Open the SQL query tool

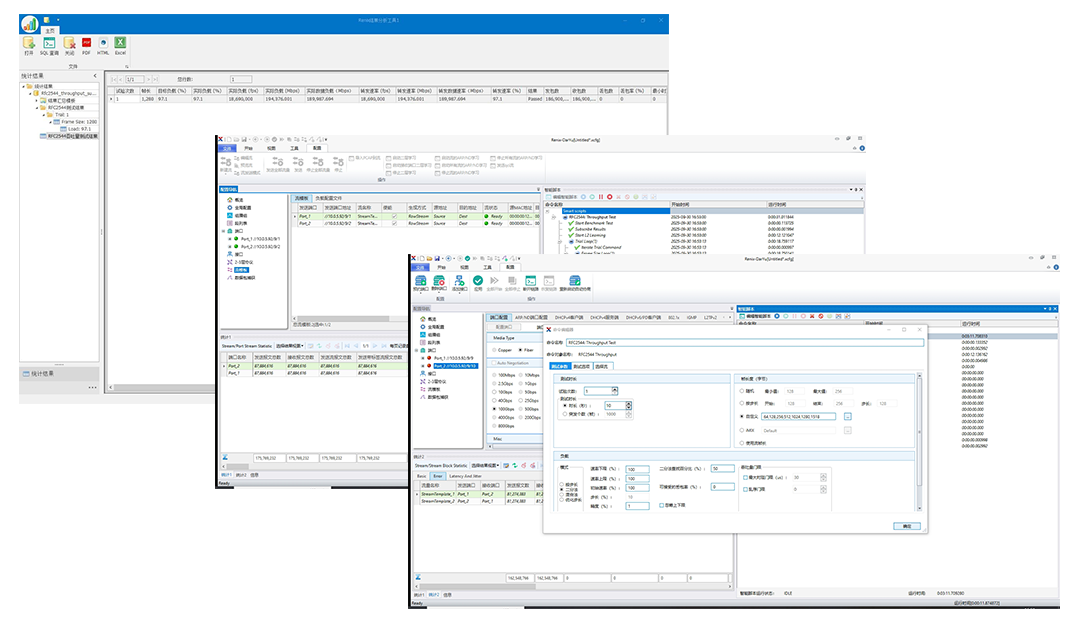tap(49, 45)
